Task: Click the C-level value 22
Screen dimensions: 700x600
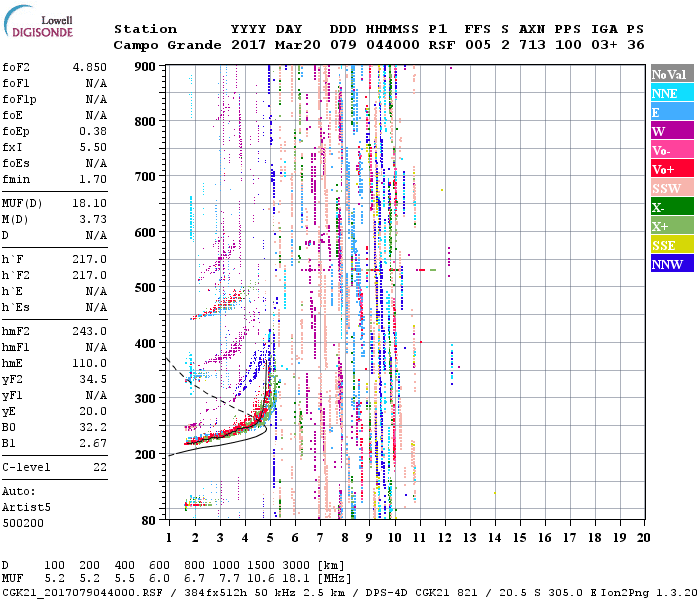Action: [x=98, y=467]
